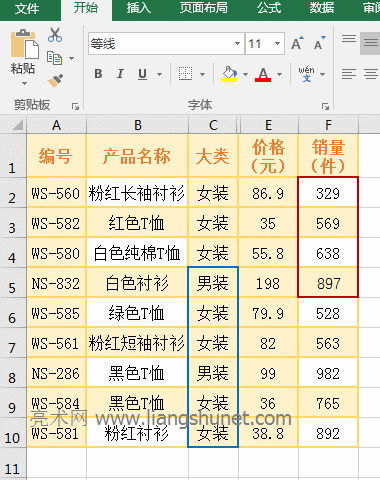Expand phonetic guide dropdown arrow
This screenshot has height=480, width=380.
click(x=322, y=74)
